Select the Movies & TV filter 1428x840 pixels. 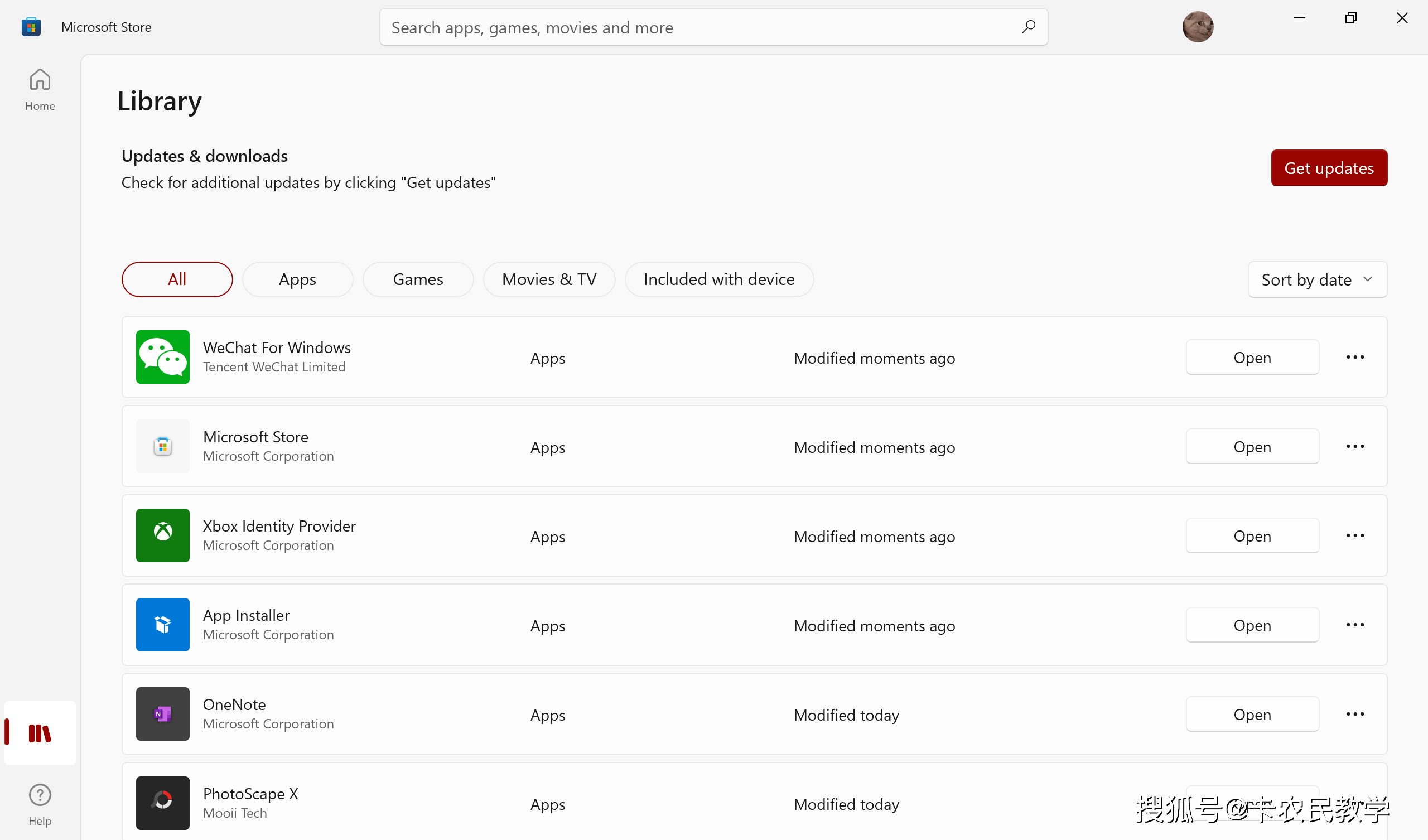(549, 279)
